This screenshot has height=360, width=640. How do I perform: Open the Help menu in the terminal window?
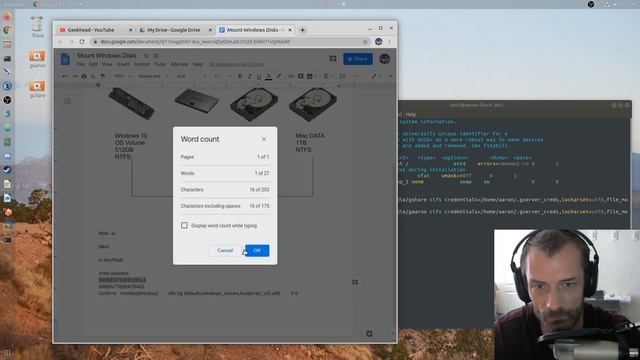click(x=411, y=114)
